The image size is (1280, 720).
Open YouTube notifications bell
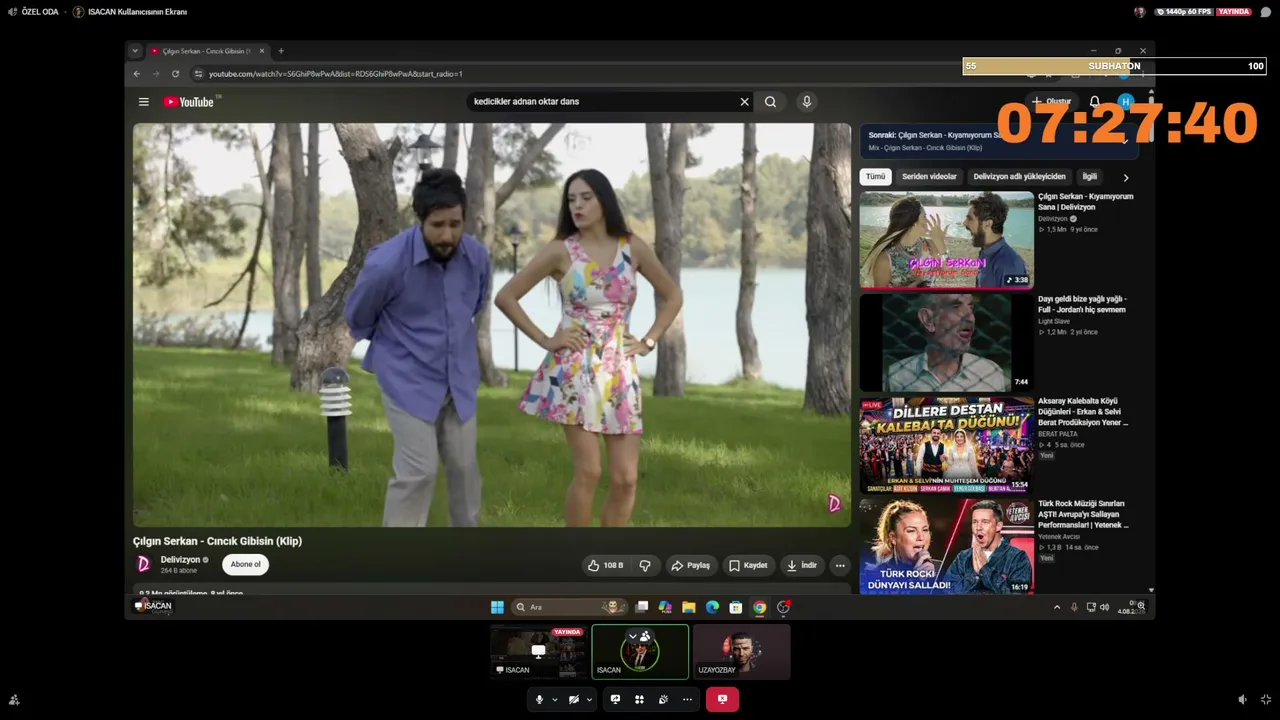point(1095,102)
